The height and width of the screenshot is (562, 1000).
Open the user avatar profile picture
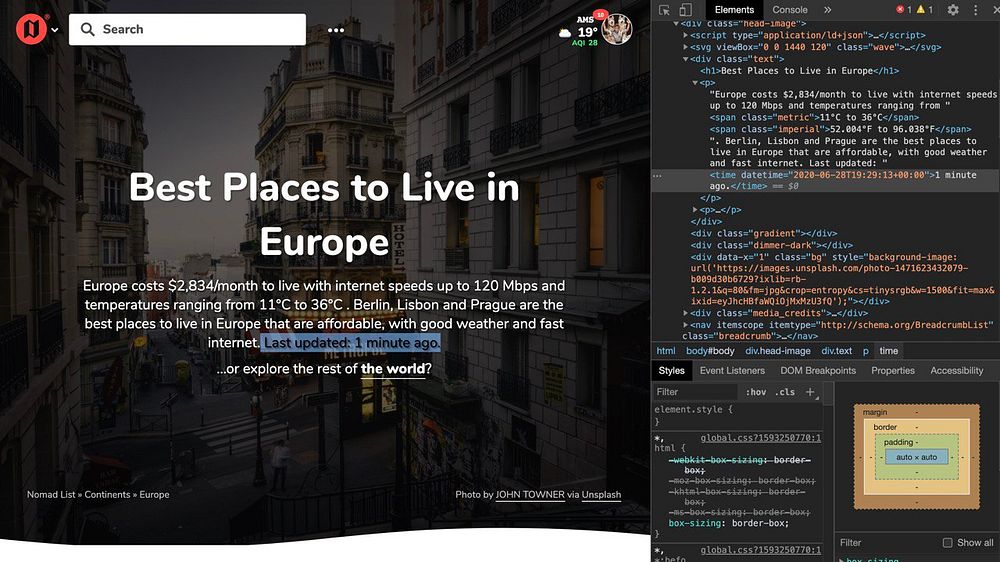pos(617,29)
